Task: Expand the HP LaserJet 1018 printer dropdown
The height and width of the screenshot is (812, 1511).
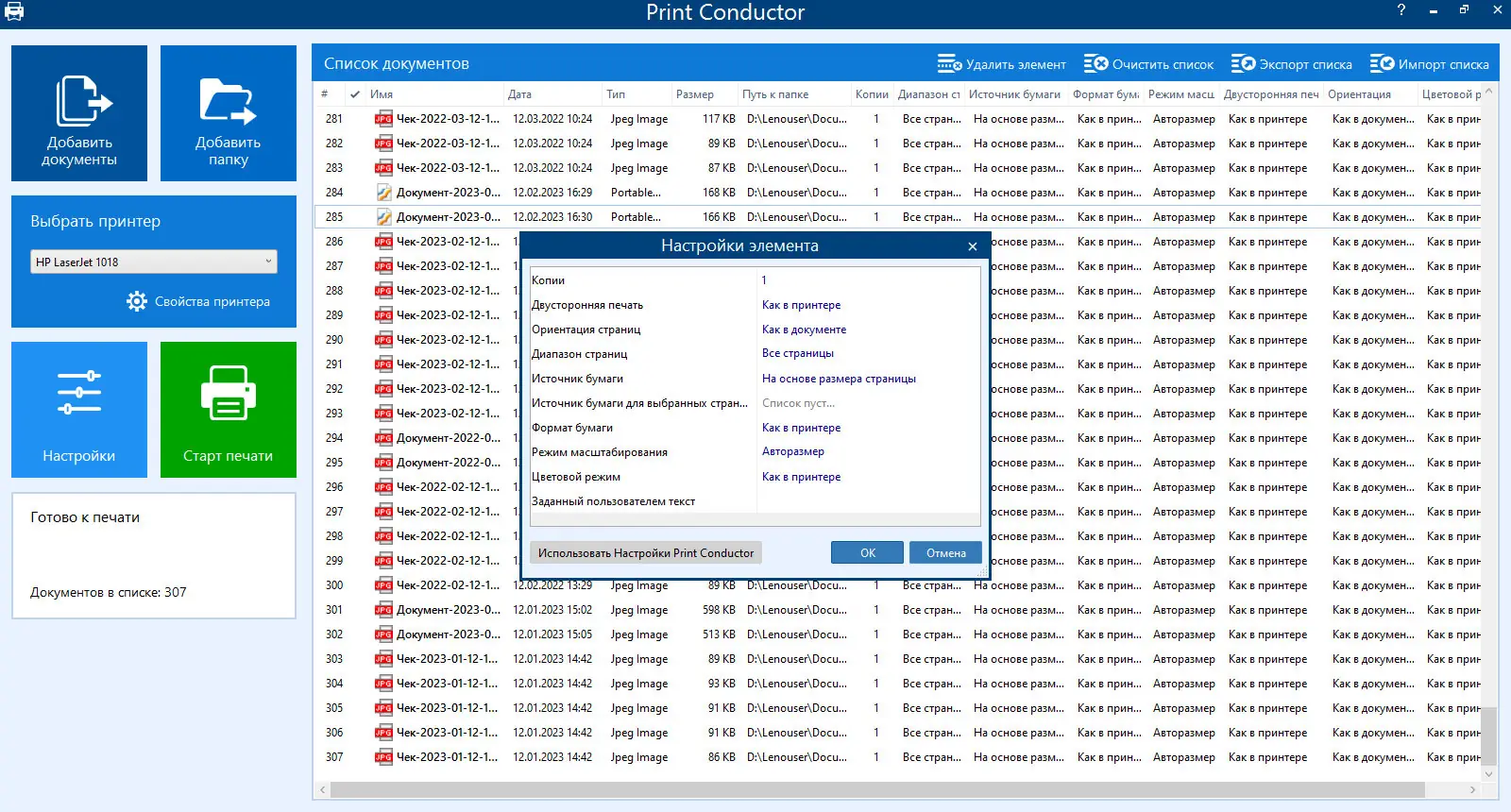Action: coord(154,262)
